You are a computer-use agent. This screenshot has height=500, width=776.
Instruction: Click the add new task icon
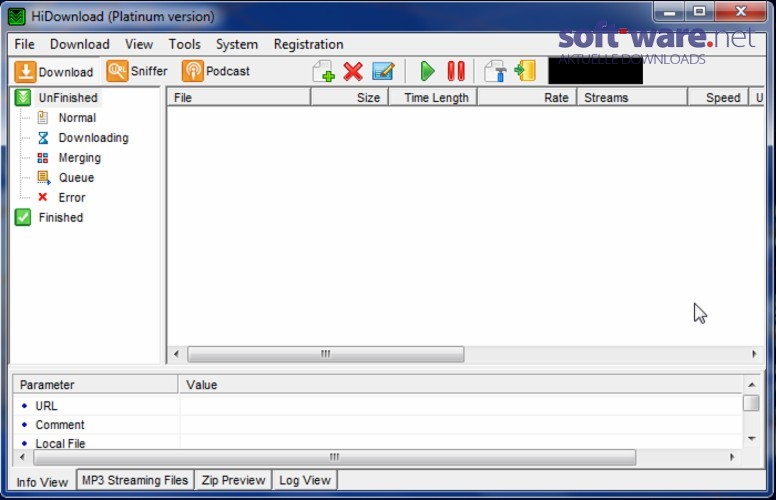point(324,71)
